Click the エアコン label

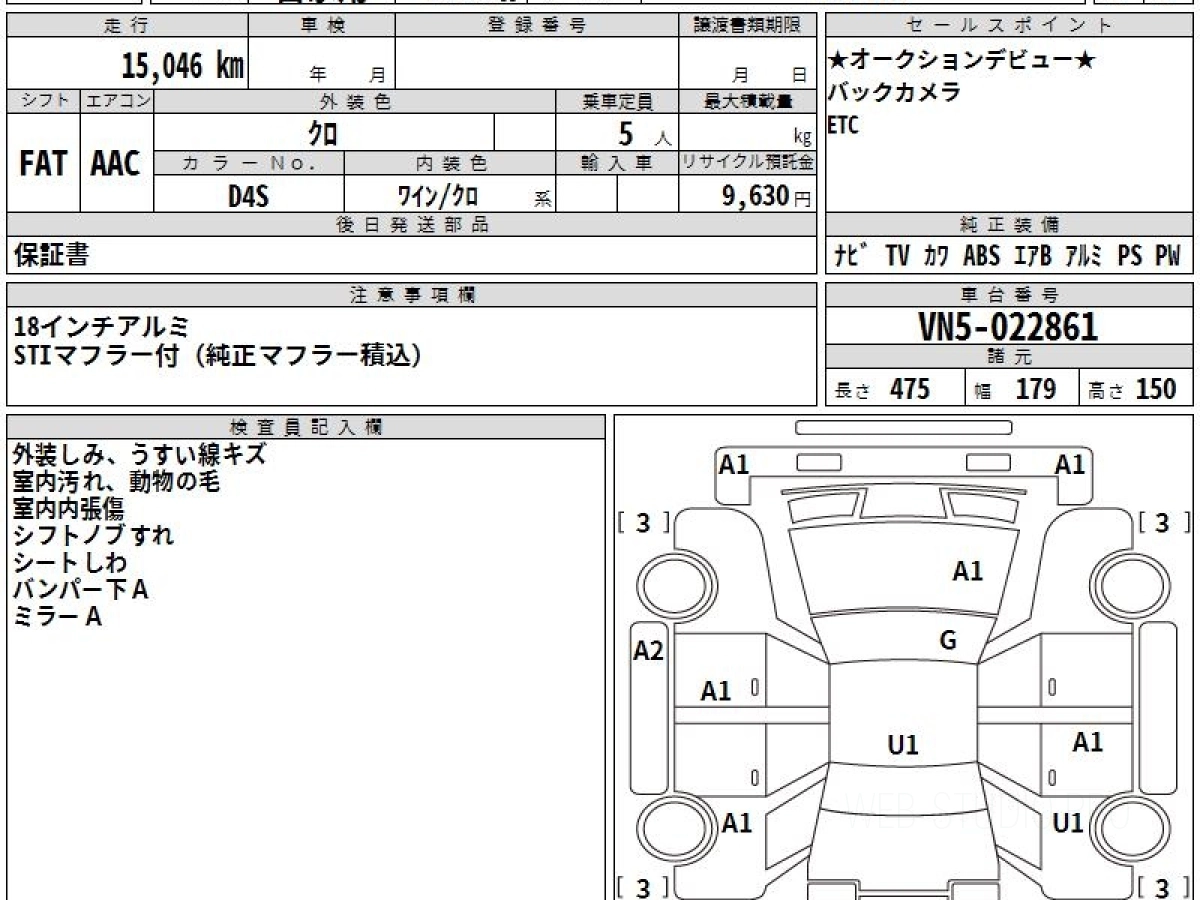pos(117,101)
